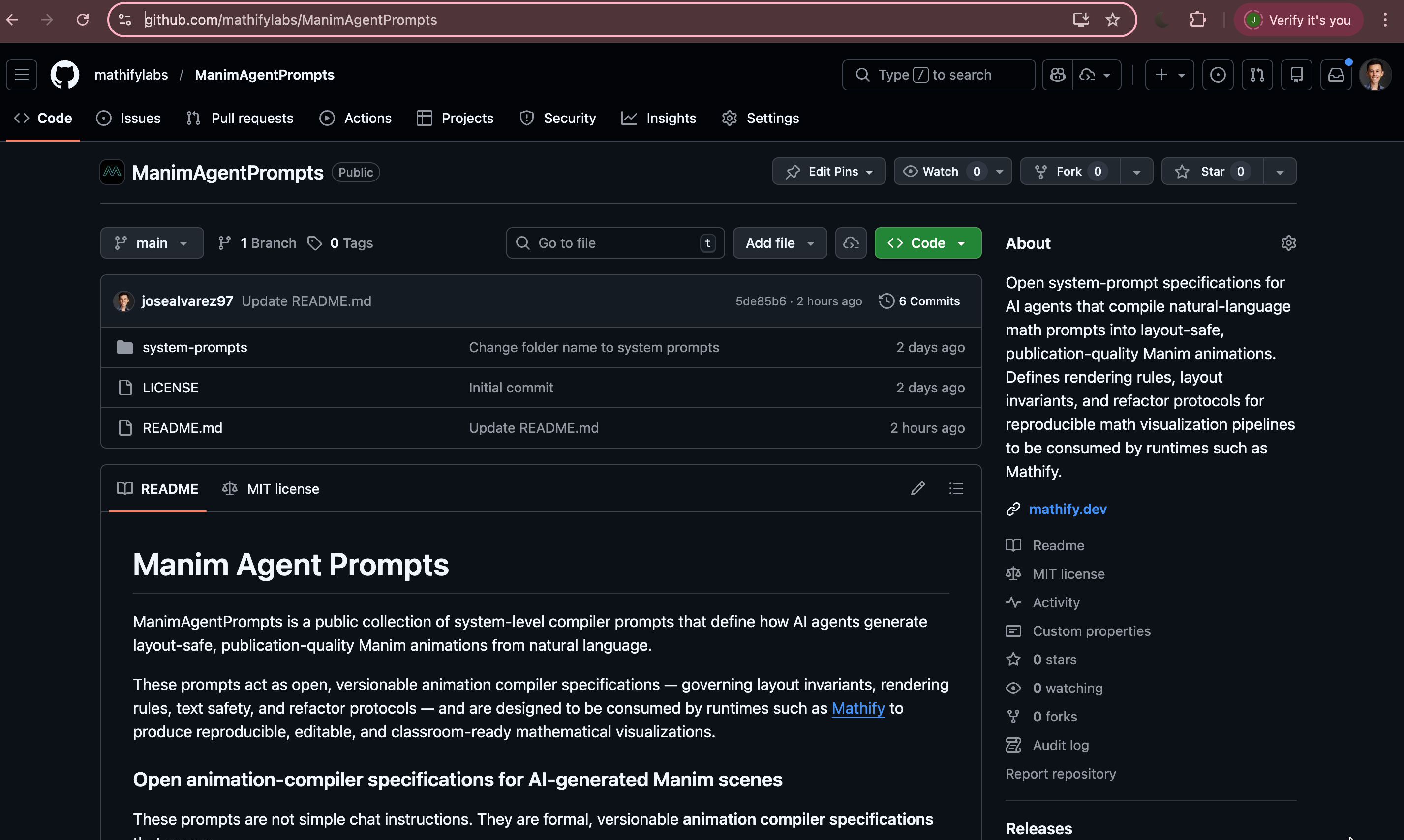The height and width of the screenshot is (840, 1404).
Task: Open the Copilot chat icon
Action: click(x=1058, y=75)
